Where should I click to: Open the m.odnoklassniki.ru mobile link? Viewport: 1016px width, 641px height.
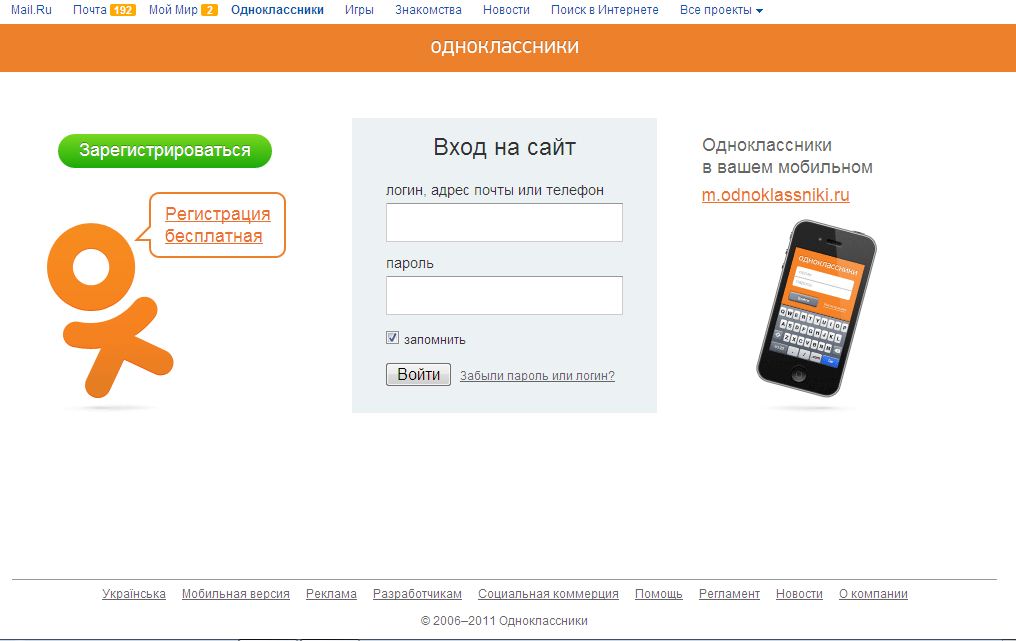(x=775, y=195)
